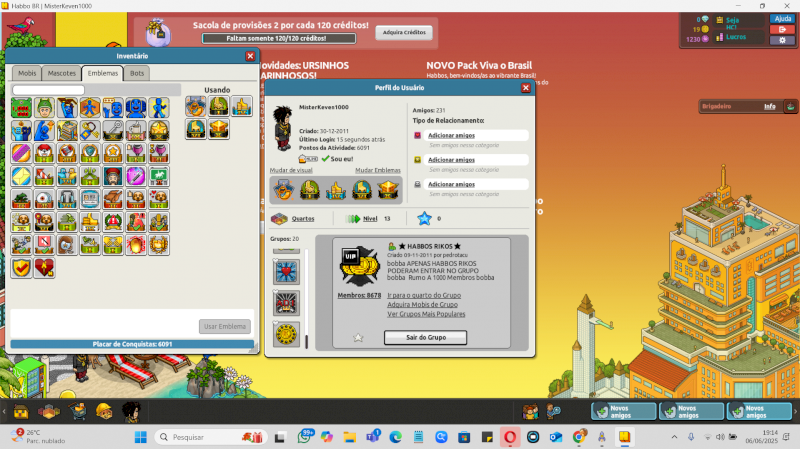The height and width of the screenshot is (449, 800).
Task: Click the Pesquisar taskbar search box
Action: (x=211, y=437)
